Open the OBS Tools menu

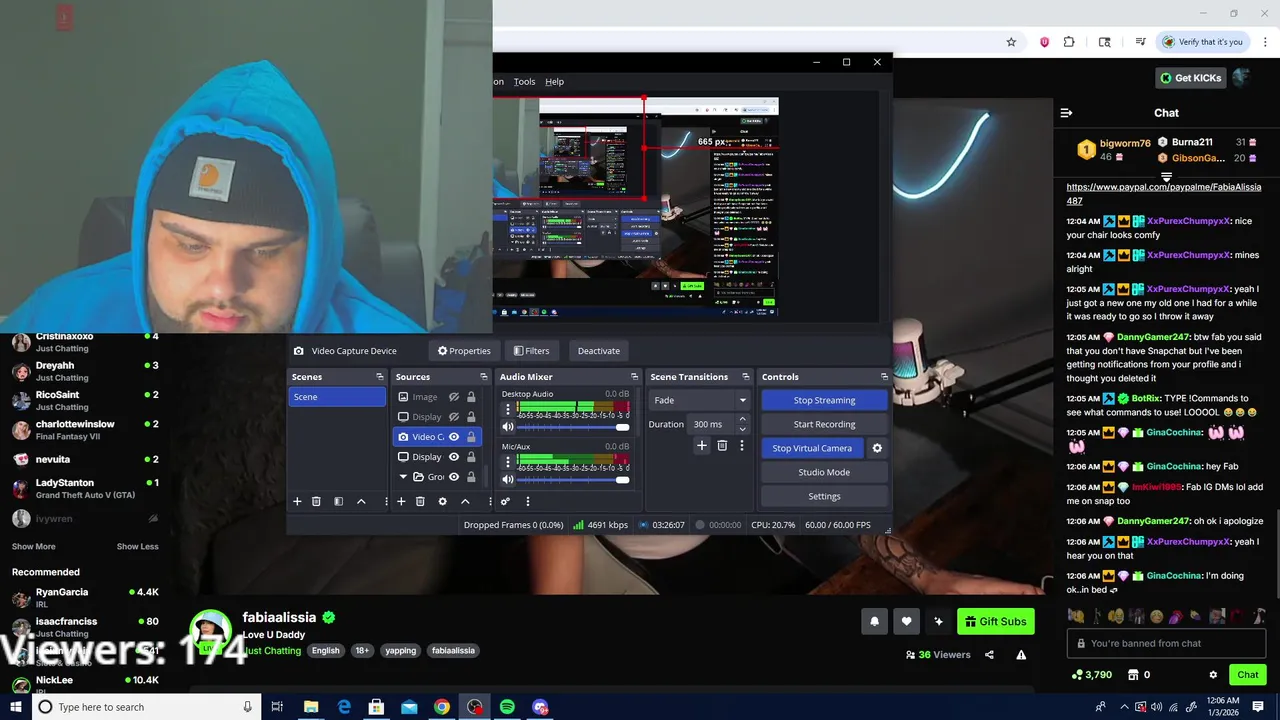coord(524,82)
